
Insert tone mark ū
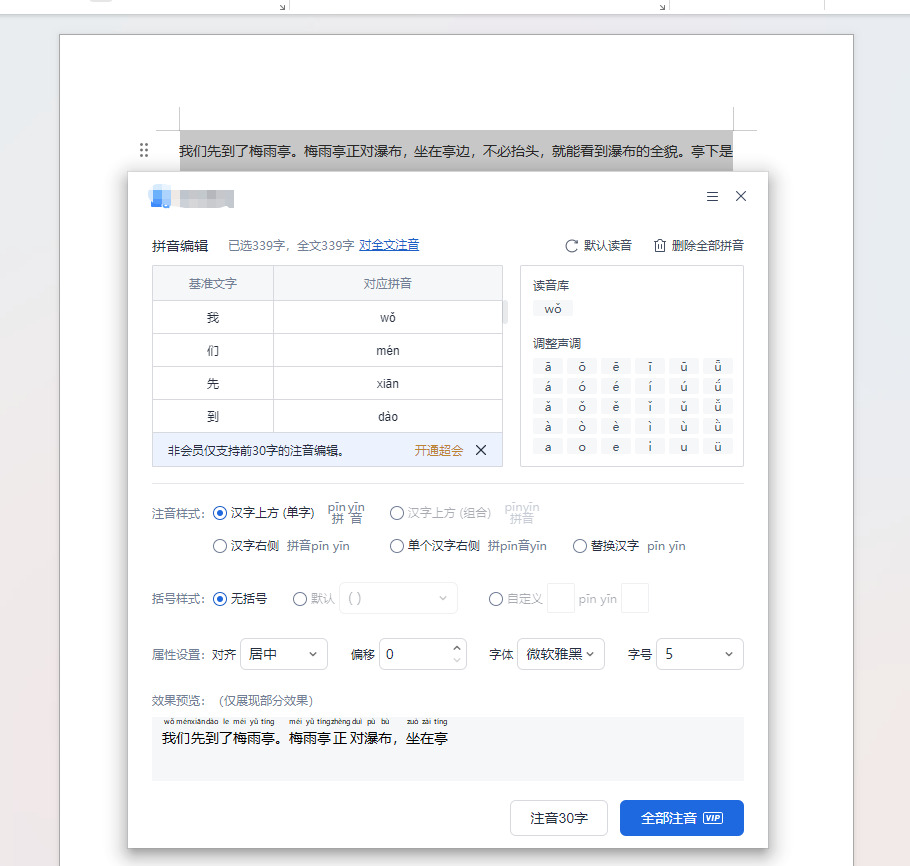pos(684,366)
